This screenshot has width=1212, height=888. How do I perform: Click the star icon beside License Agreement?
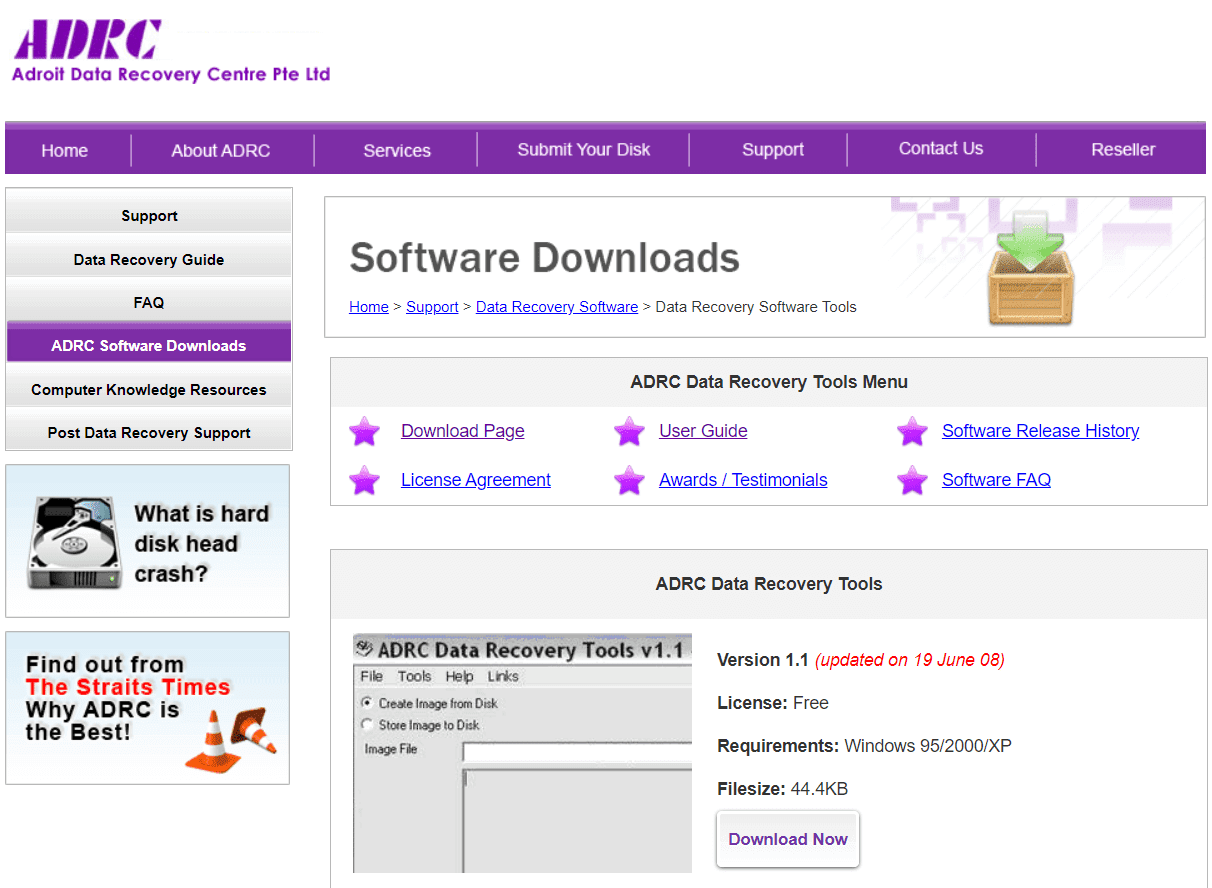pos(365,481)
